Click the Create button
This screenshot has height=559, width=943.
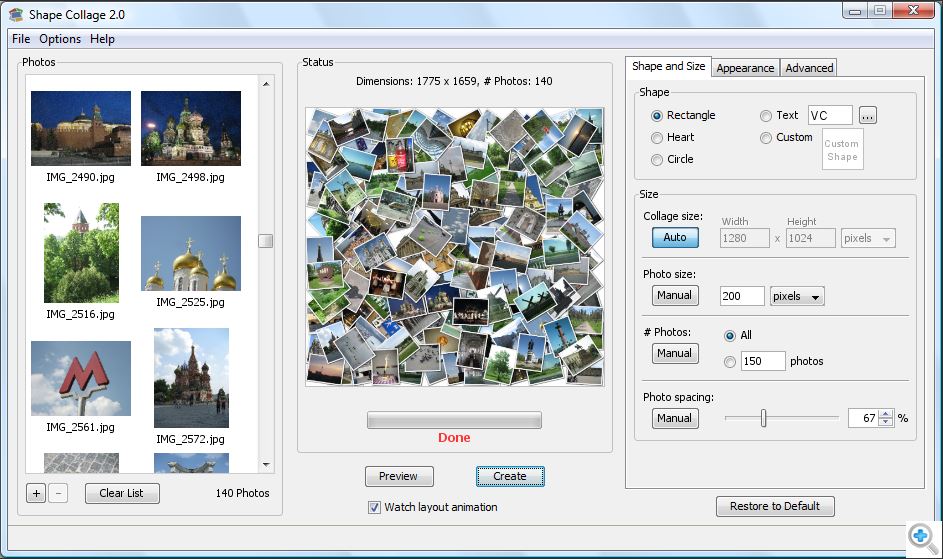point(510,477)
